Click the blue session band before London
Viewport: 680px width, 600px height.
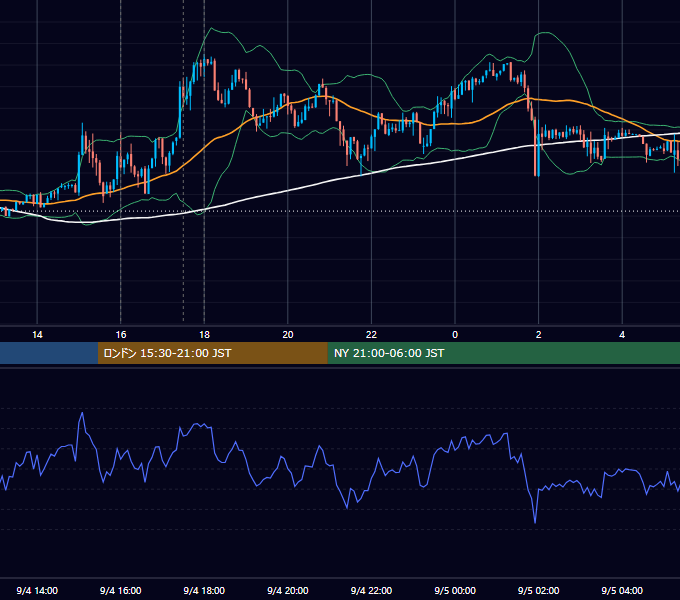(x=49, y=353)
